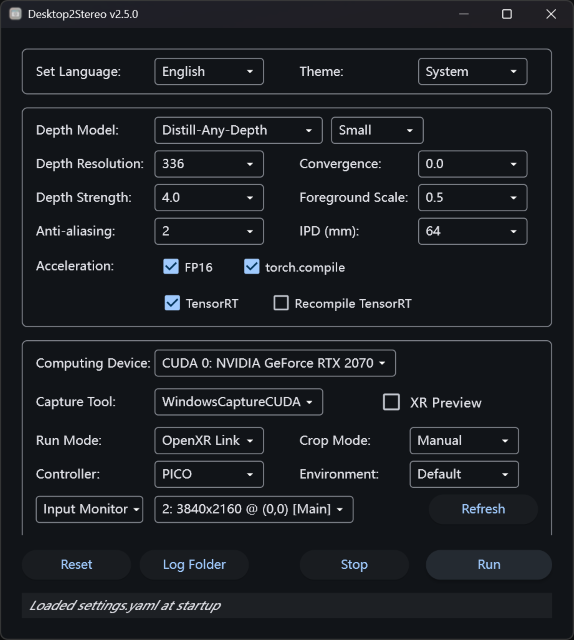Click the Refresh button
Screen dimensions: 574x640
(483, 509)
